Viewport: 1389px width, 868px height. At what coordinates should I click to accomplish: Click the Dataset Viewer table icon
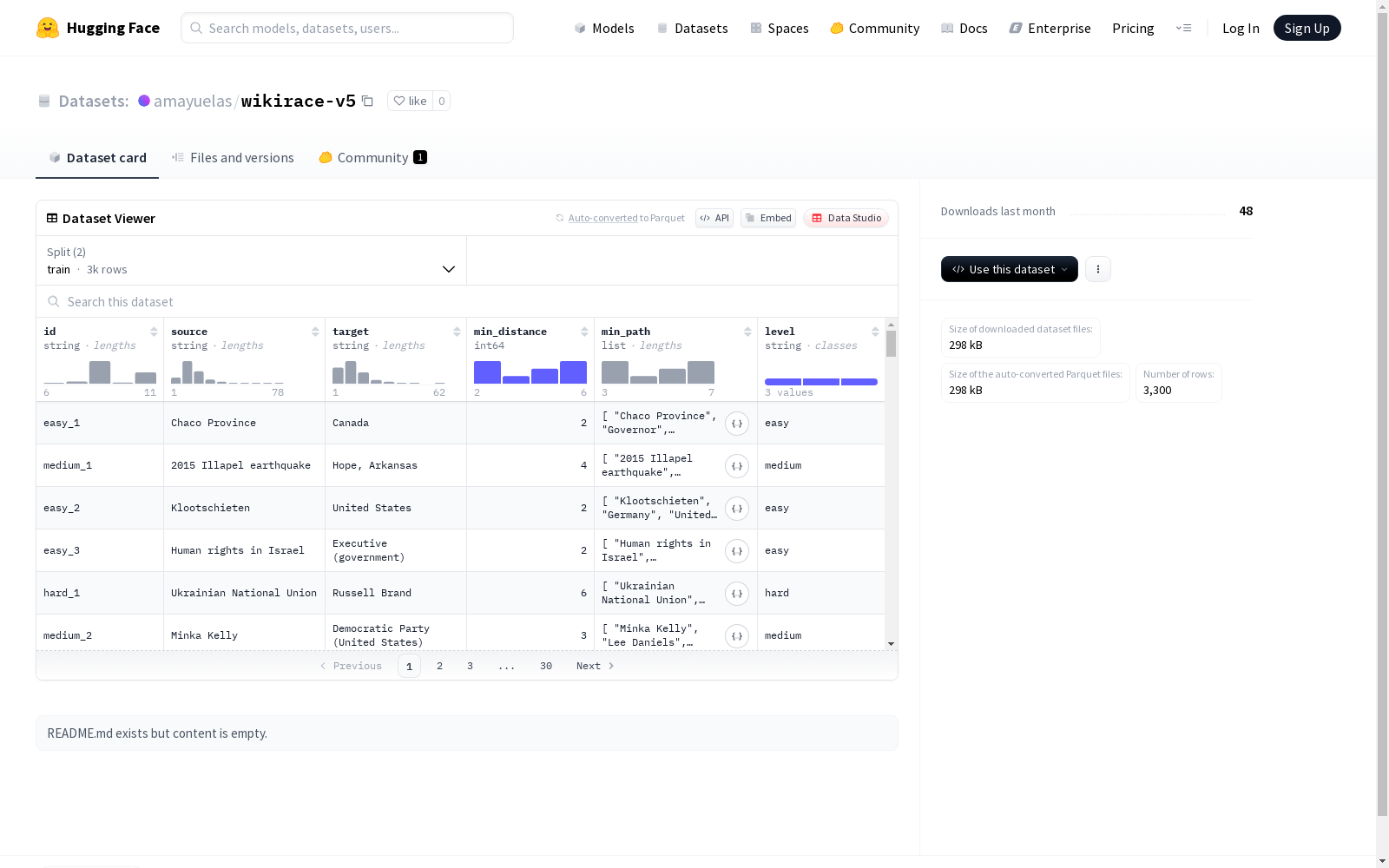(52, 218)
